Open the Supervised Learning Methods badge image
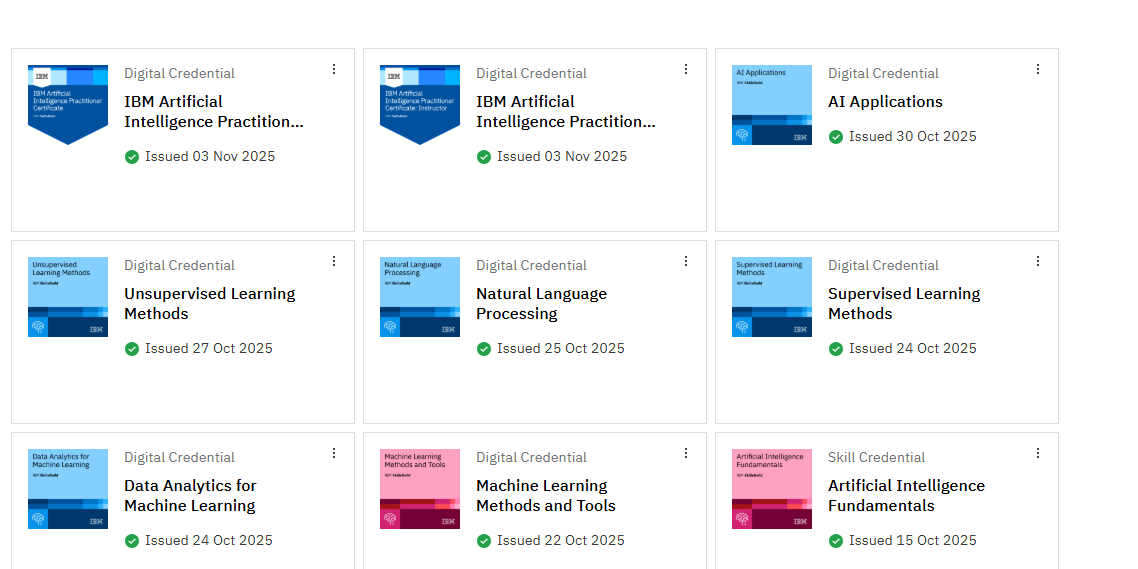This screenshot has height=569, width=1138. (771, 297)
